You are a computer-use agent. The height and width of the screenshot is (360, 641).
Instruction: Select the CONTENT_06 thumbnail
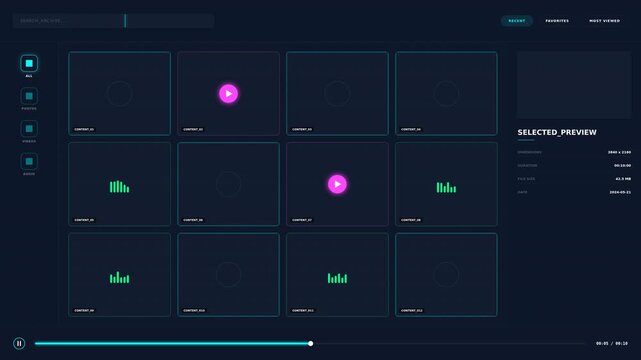tap(229, 184)
